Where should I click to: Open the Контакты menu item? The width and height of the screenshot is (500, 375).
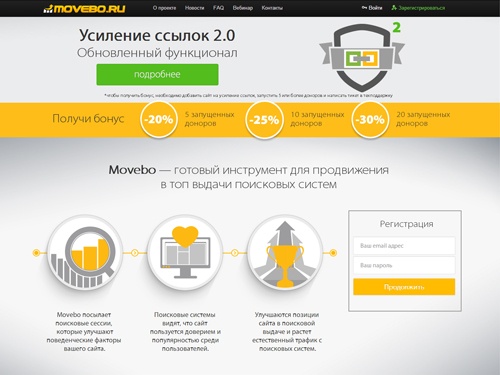click(272, 8)
